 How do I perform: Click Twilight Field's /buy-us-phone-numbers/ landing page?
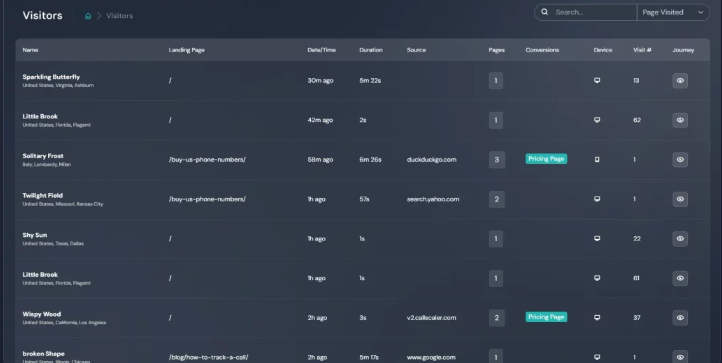(x=207, y=199)
